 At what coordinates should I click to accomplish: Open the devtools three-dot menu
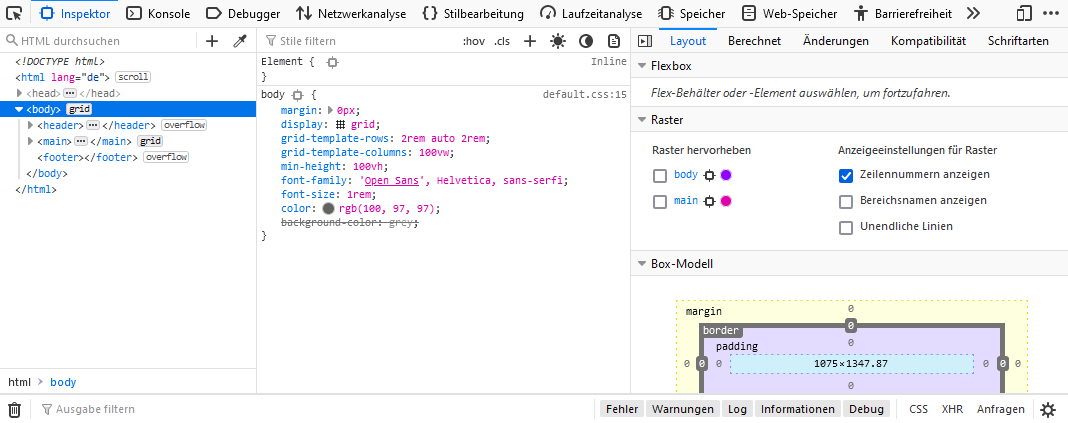click(x=1051, y=13)
